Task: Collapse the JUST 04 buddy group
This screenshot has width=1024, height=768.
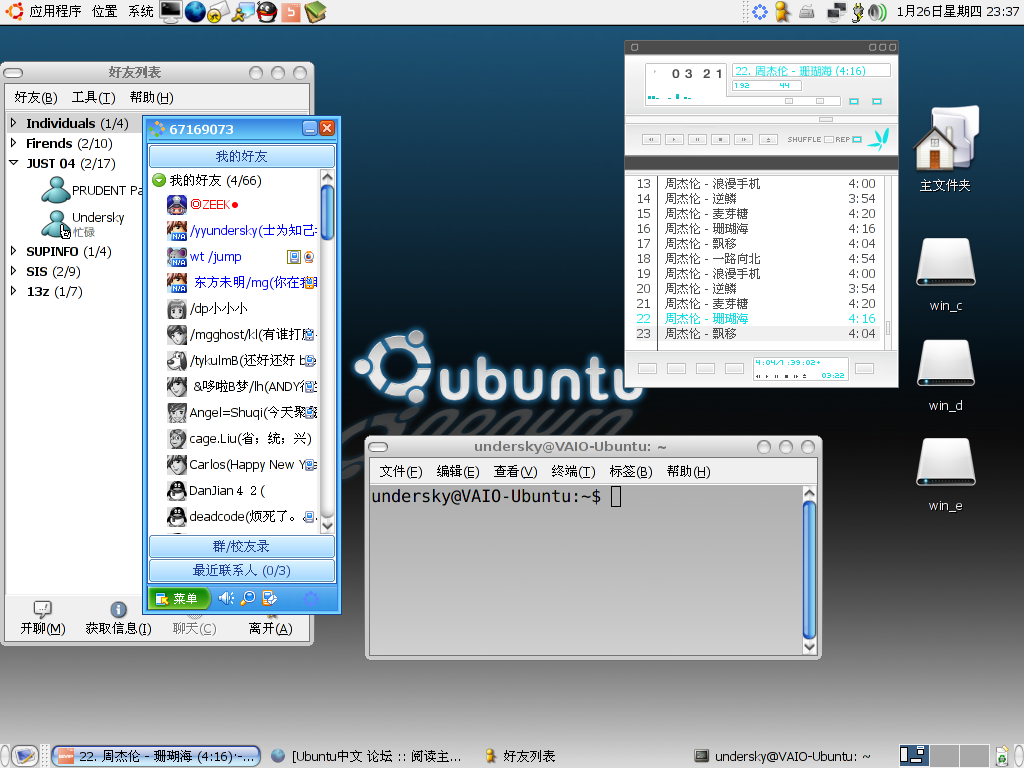Action: tap(13, 163)
